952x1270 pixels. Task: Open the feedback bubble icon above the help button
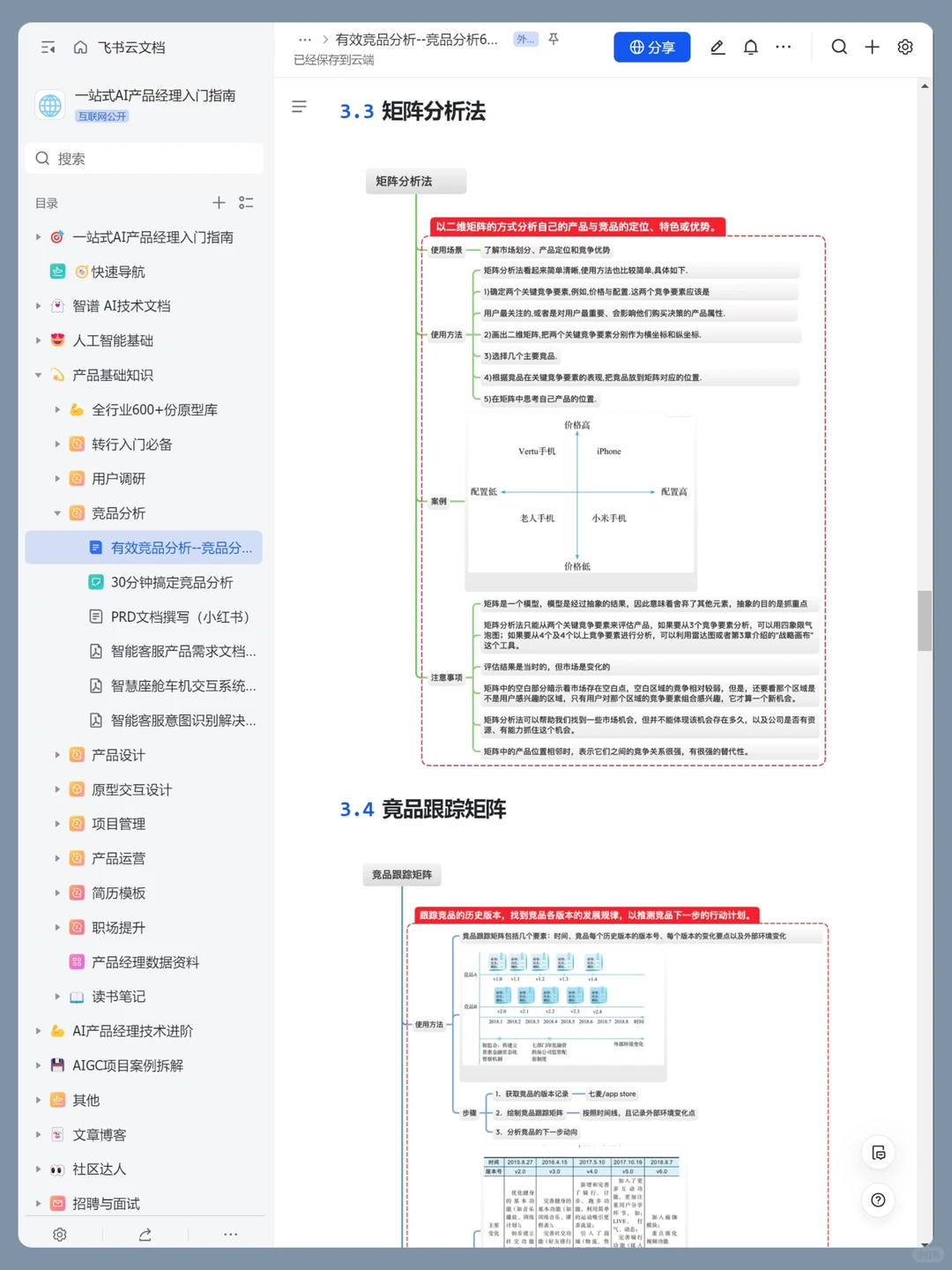[x=878, y=1152]
